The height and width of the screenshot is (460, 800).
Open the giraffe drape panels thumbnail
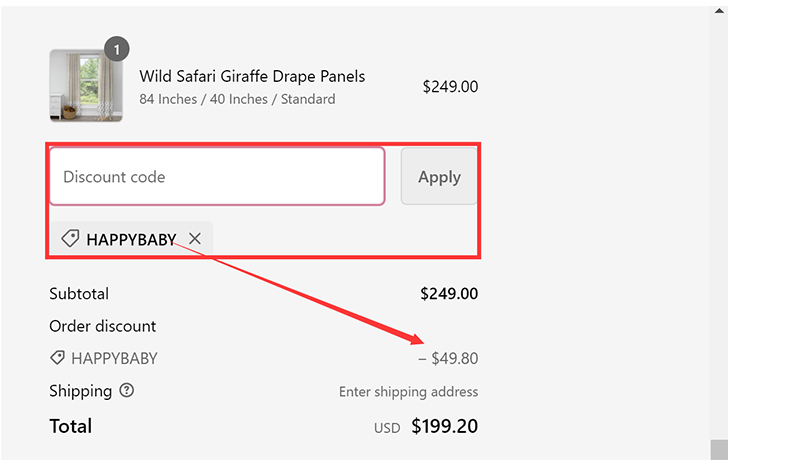coord(85,86)
